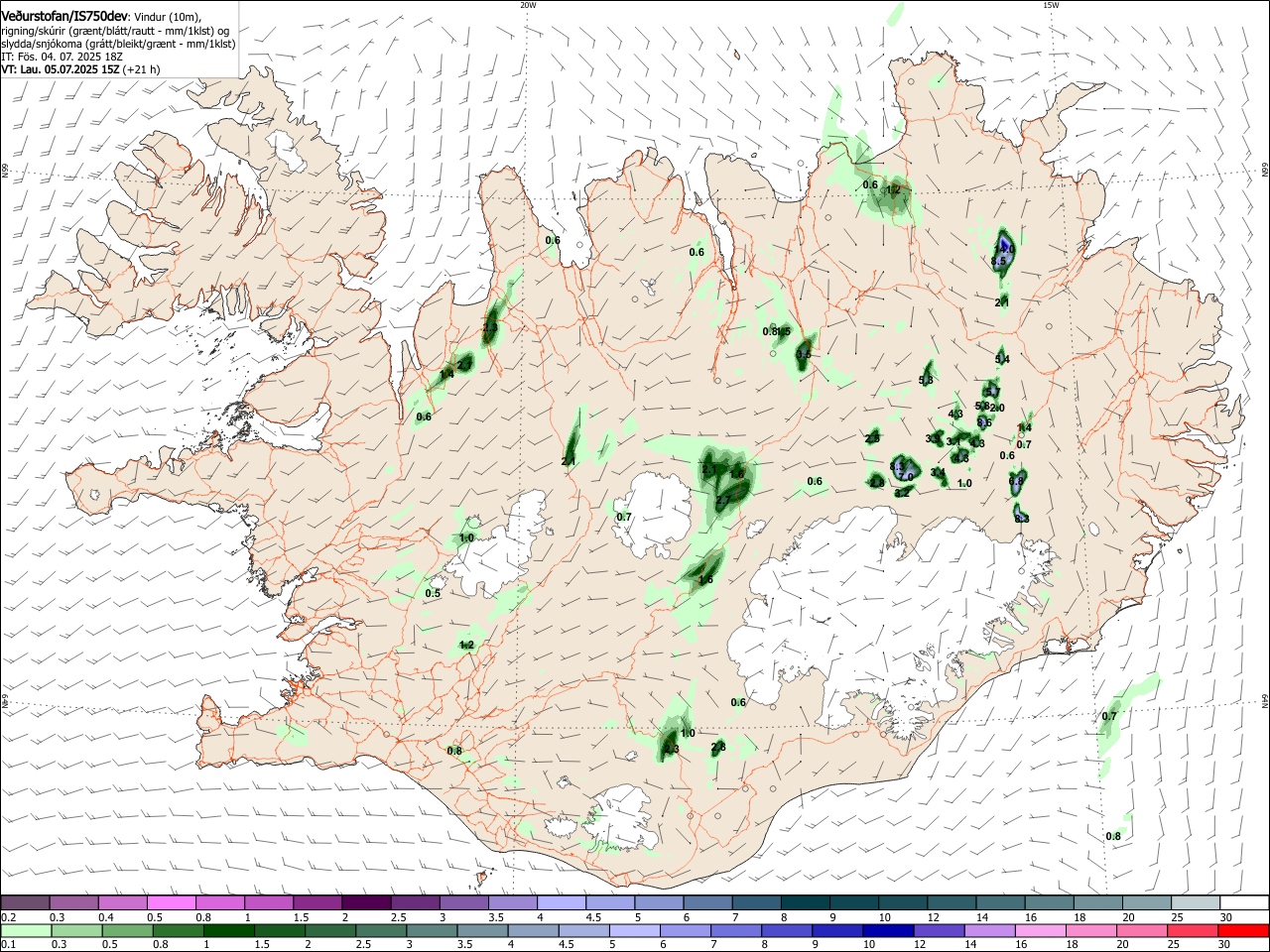Image resolution: width=1270 pixels, height=952 pixels.
Task: Click the 'VT: Lau. 05.07.2025 15Z (+21 h)' line
Action: click(x=80, y=70)
